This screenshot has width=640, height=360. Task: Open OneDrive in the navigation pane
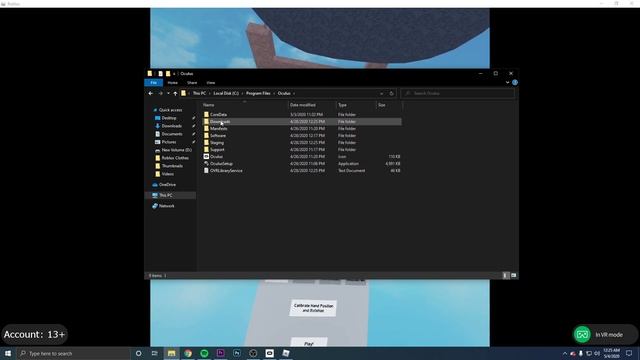[167, 184]
